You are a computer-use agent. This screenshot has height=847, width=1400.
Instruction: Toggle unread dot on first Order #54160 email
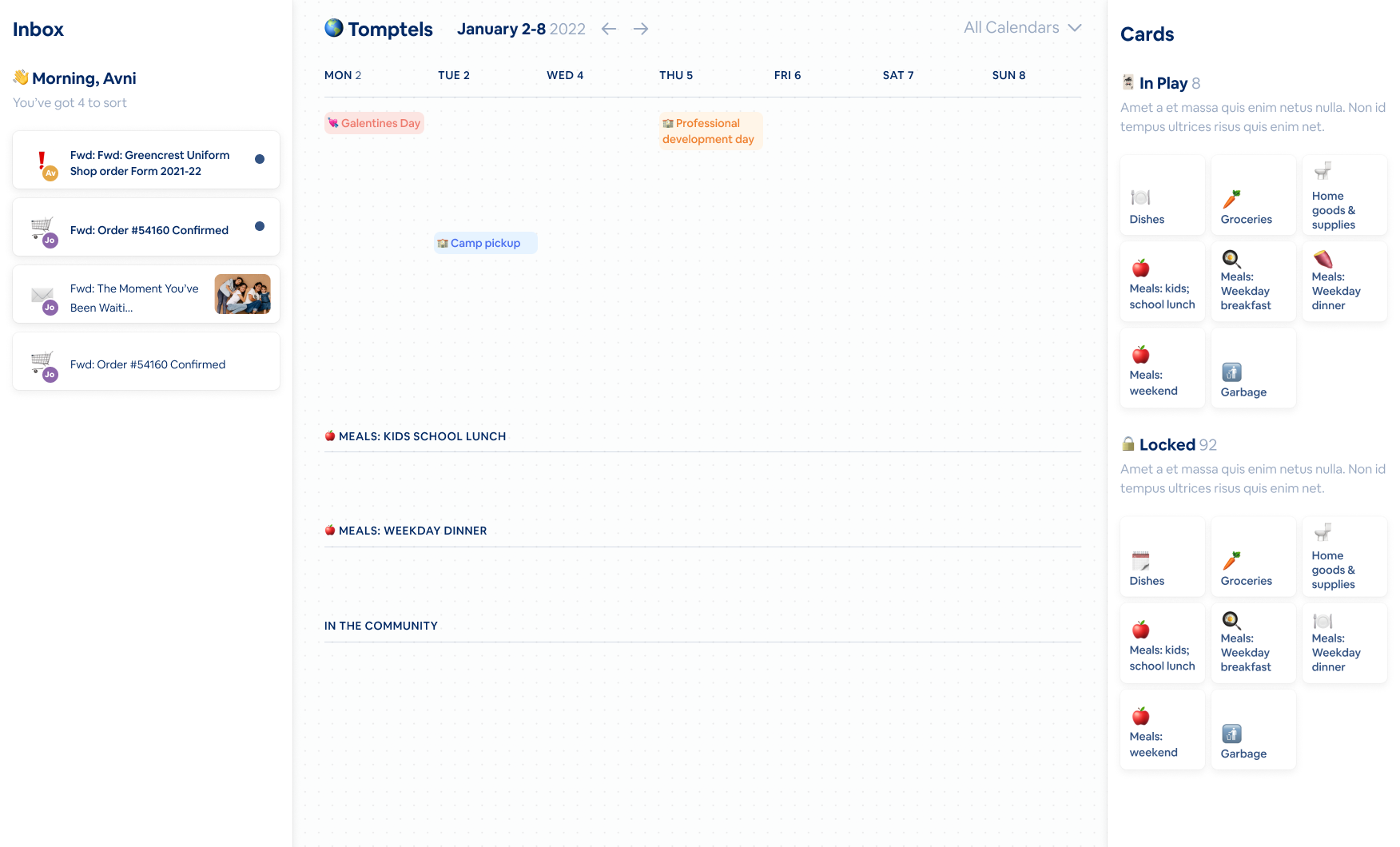click(260, 226)
